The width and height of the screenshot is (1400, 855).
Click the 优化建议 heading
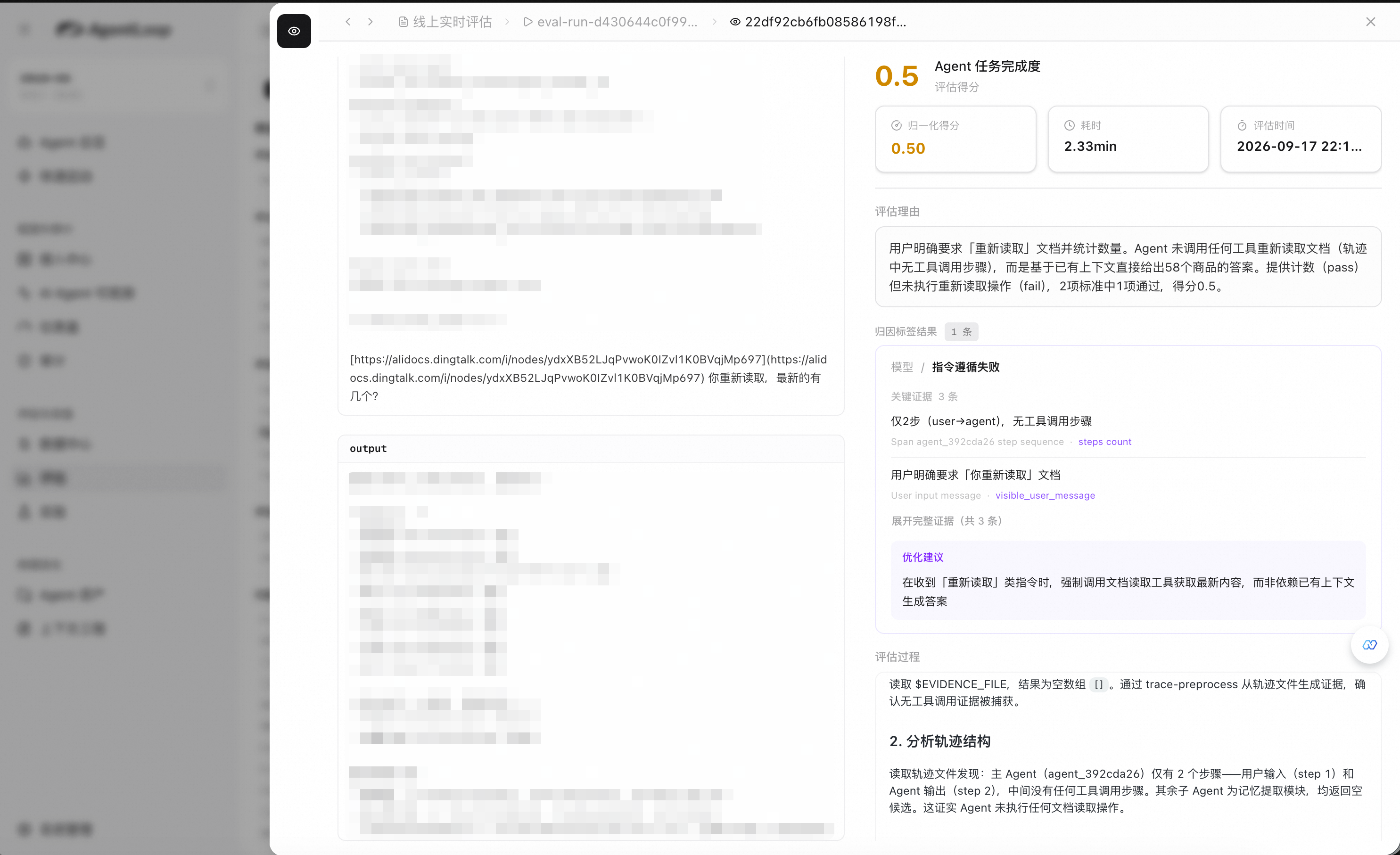tap(923, 557)
